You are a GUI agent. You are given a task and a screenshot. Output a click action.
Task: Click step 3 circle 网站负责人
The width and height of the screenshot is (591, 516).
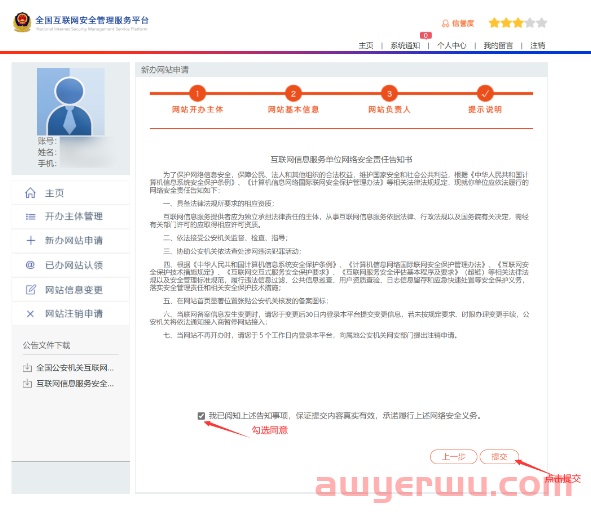[x=389, y=93]
